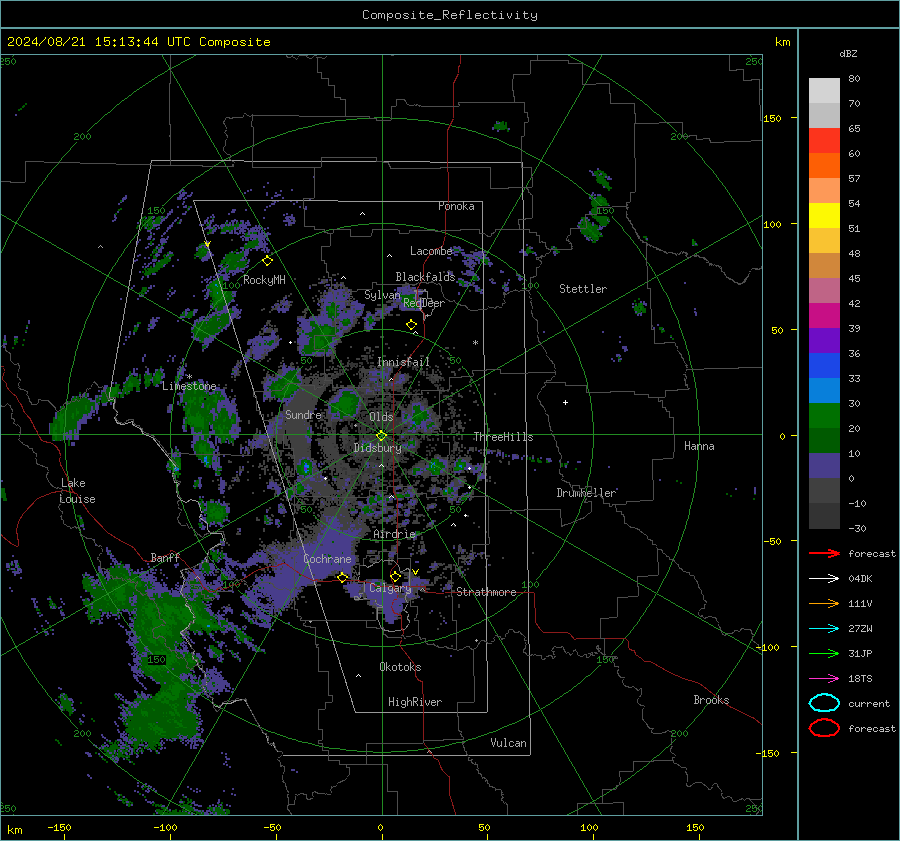Click the yellow diamond marker below RedDeer
The height and width of the screenshot is (841, 900).
pos(411,325)
